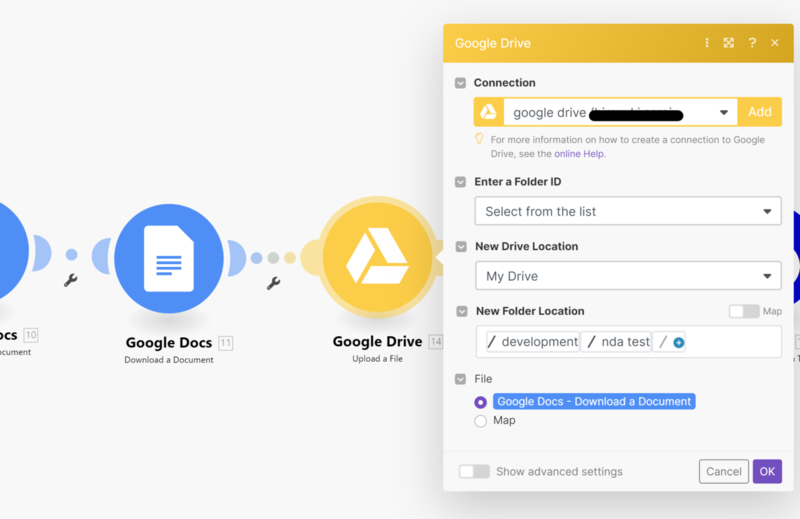Confirm with the OK button
Image resolution: width=800 pixels, height=519 pixels.
(x=767, y=472)
